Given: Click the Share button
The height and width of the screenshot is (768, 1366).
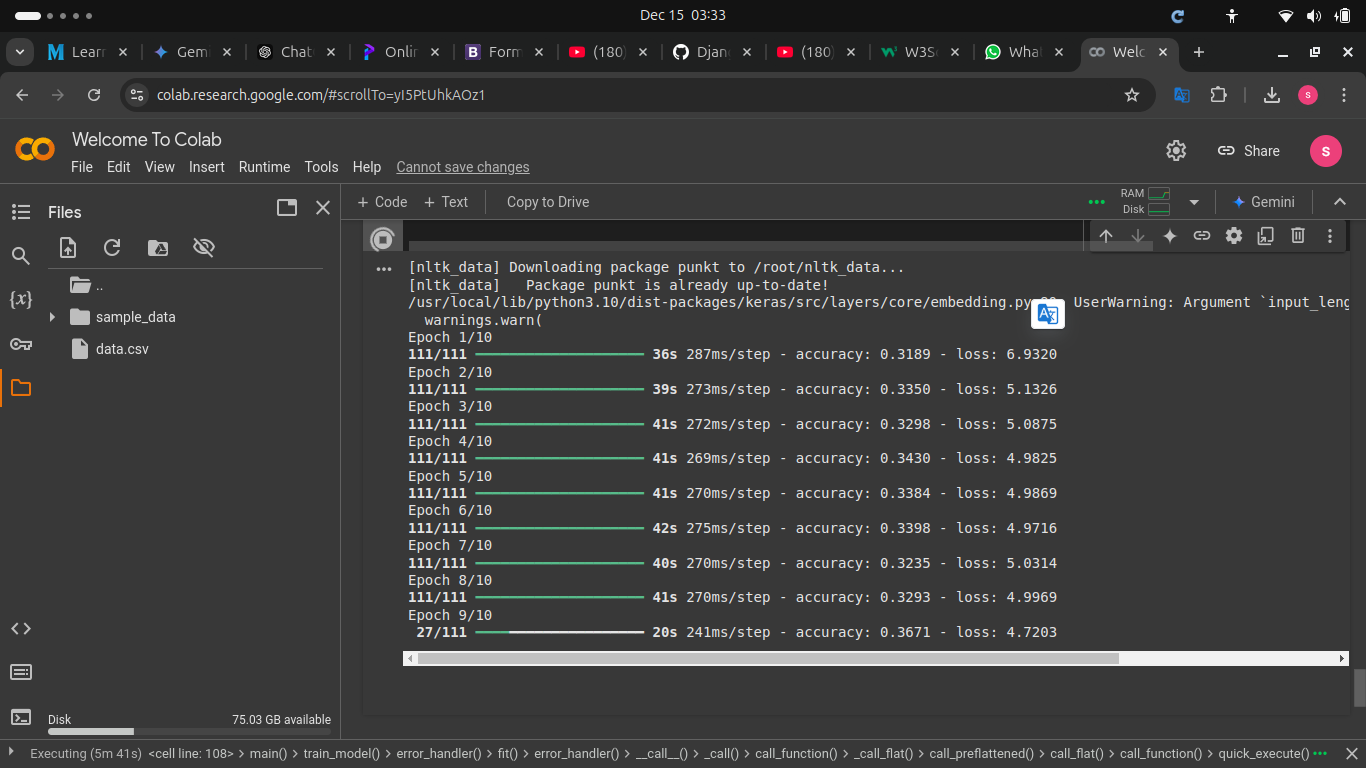Looking at the screenshot, I should (x=1249, y=151).
